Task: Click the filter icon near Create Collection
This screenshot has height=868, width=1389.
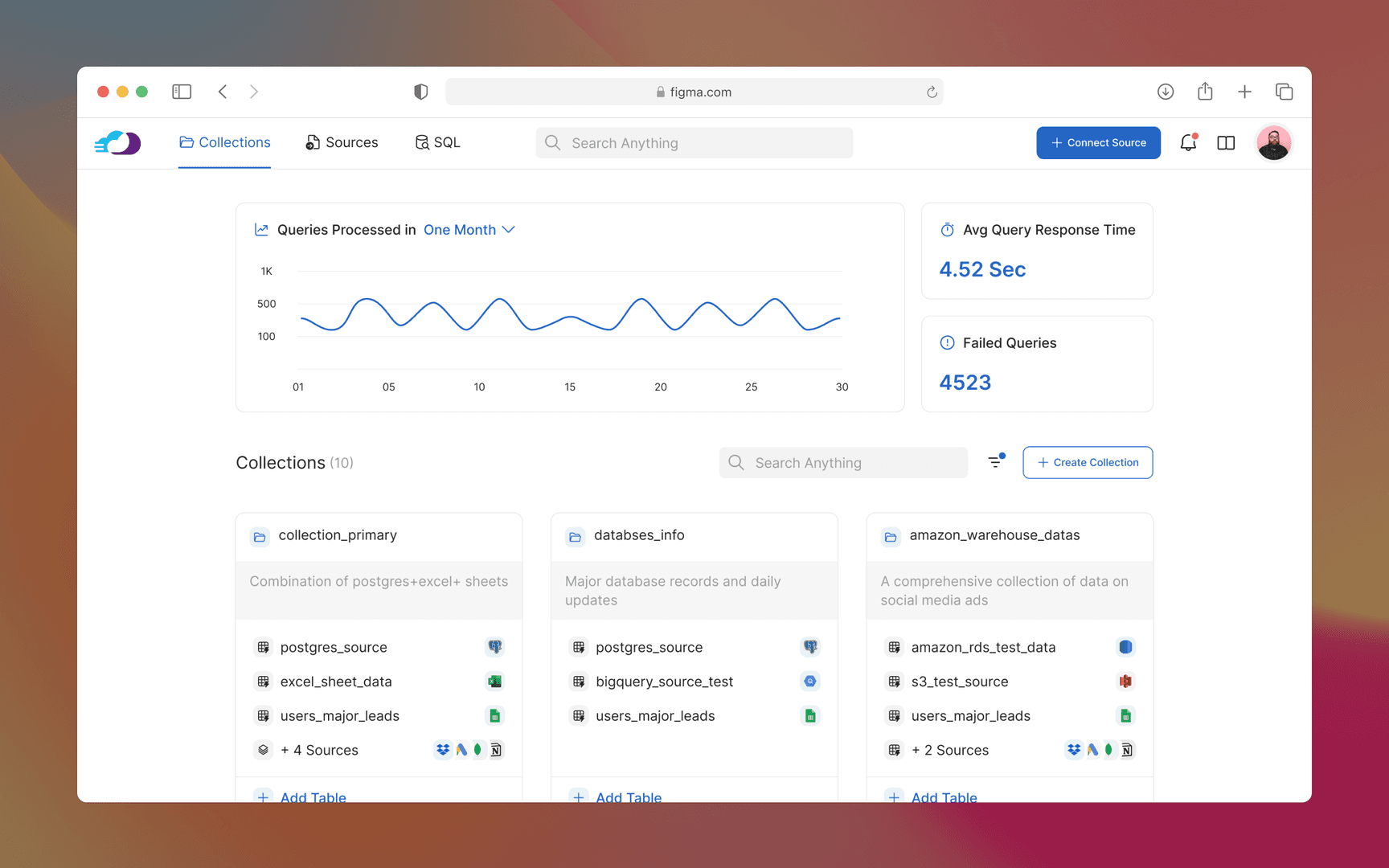Action: (x=996, y=461)
